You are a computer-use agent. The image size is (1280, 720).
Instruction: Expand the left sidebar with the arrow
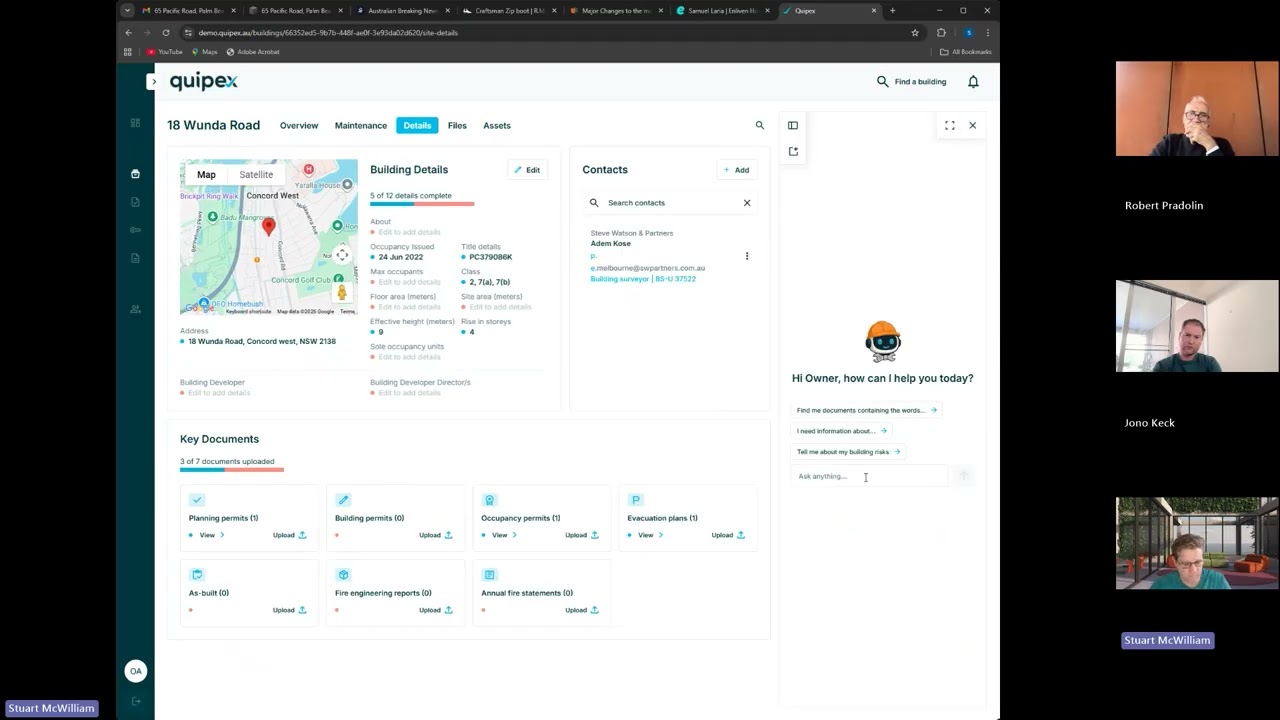(152, 81)
